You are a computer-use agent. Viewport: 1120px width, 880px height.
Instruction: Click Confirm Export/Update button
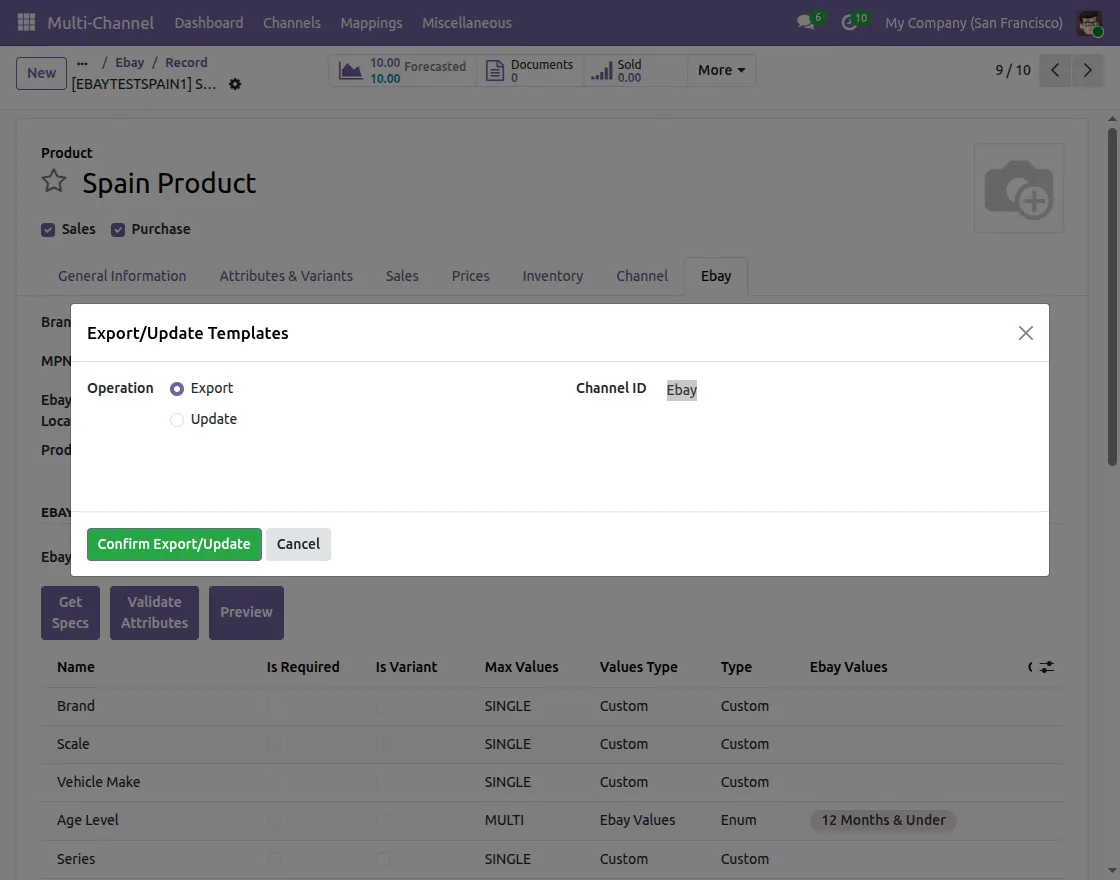click(x=174, y=544)
